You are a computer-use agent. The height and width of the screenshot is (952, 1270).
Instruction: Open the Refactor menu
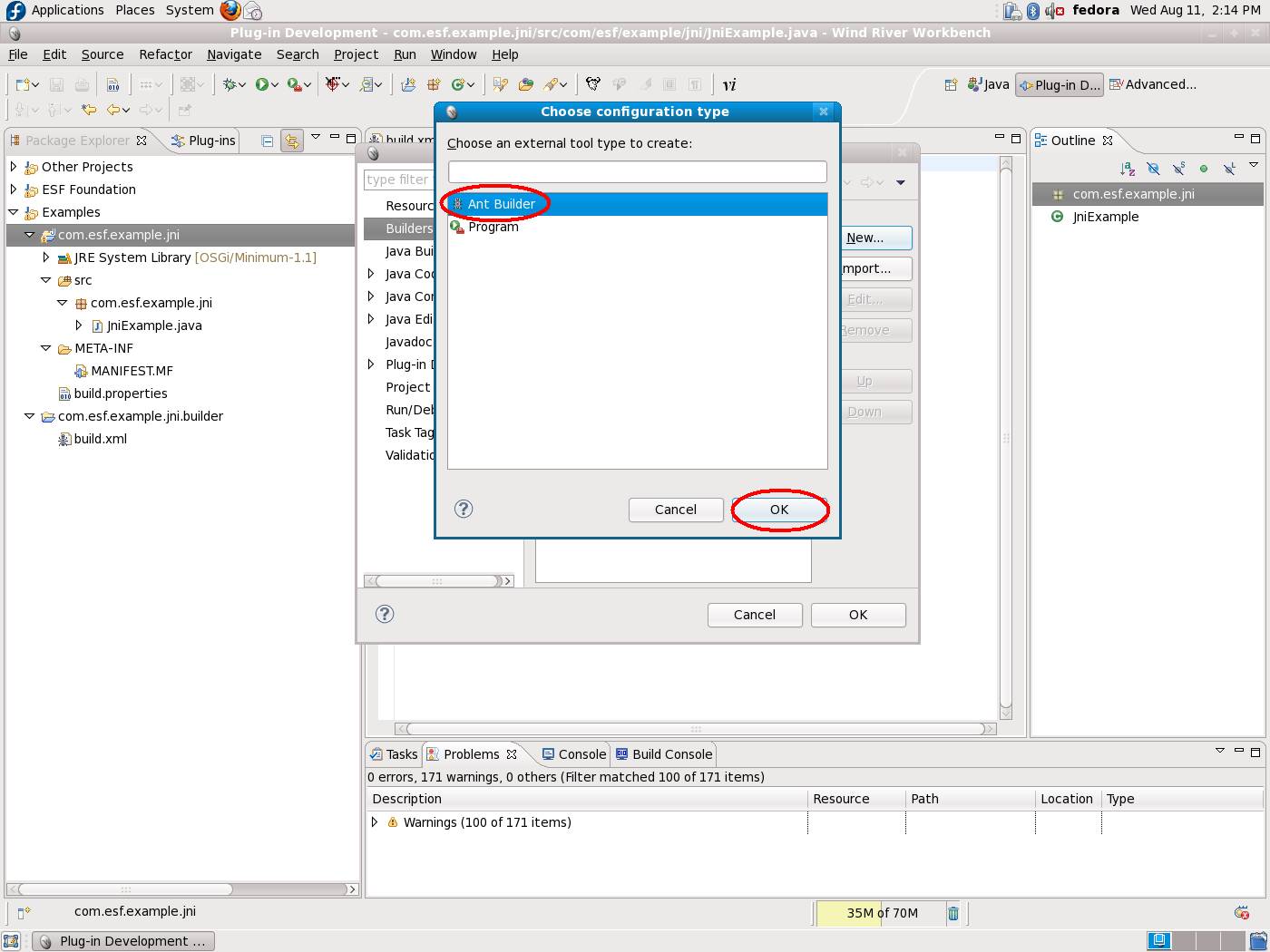click(x=165, y=54)
